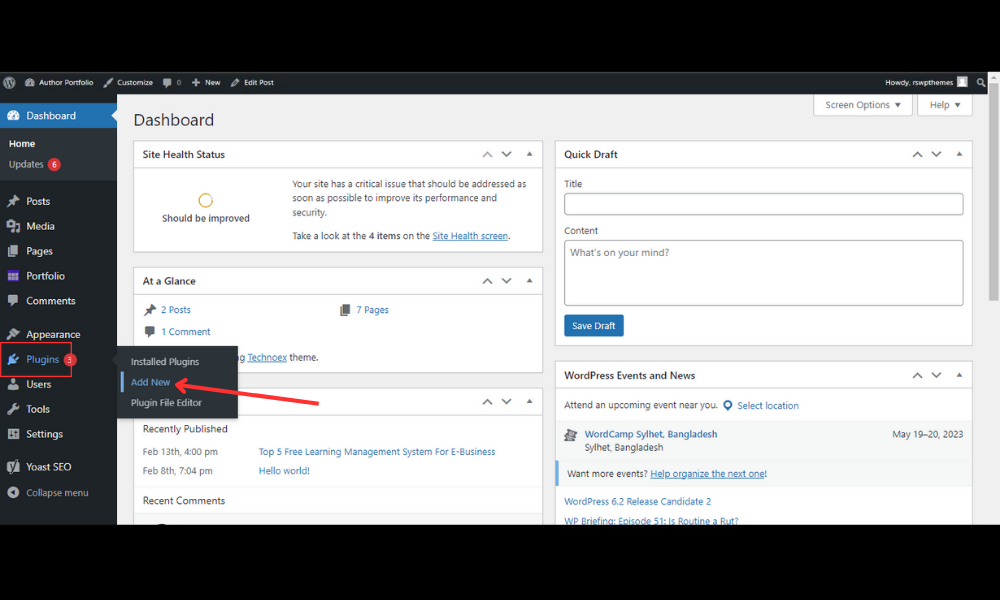The width and height of the screenshot is (1000, 600).
Task: Open the Hello world! post
Action: [284, 471]
